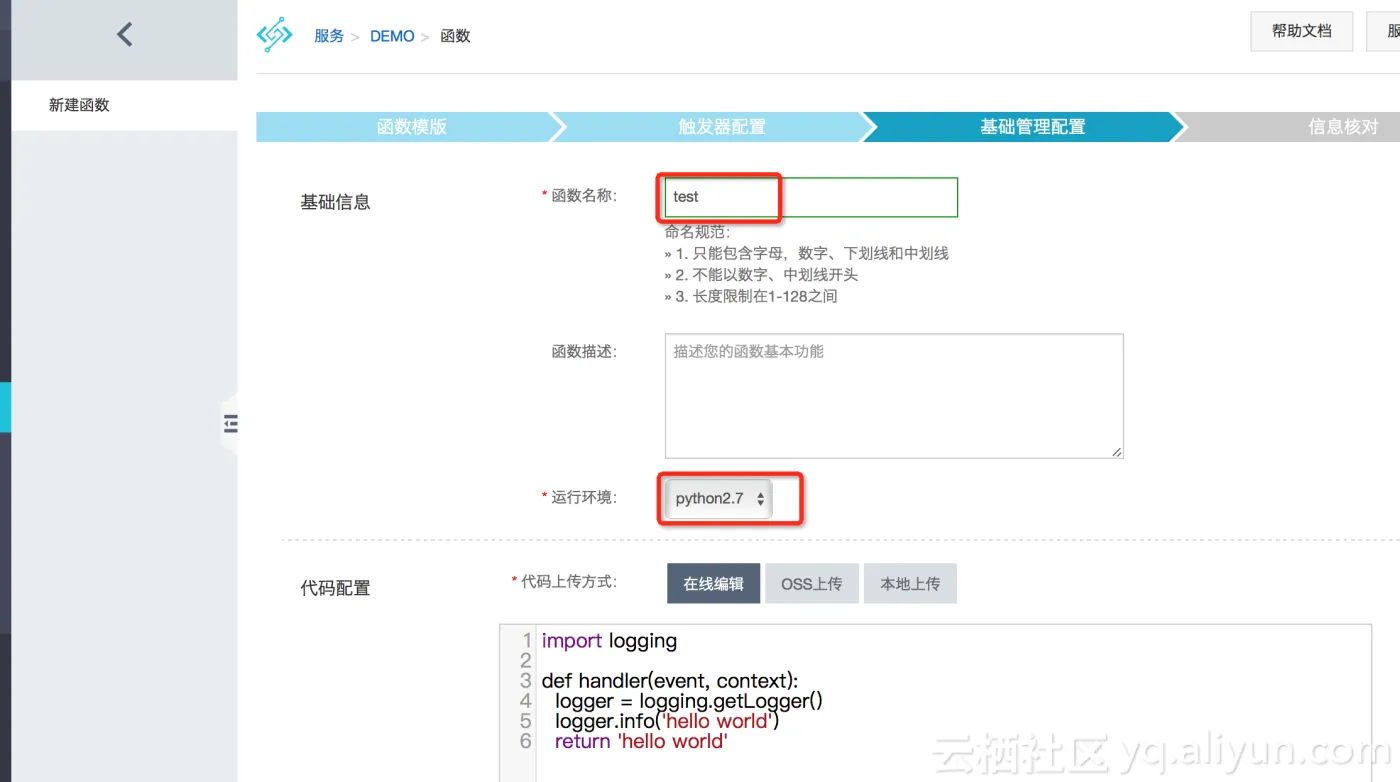Screen dimensions: 1400x782
Task: Open the 服务 breadcrumb link
Action: point(329,36)
